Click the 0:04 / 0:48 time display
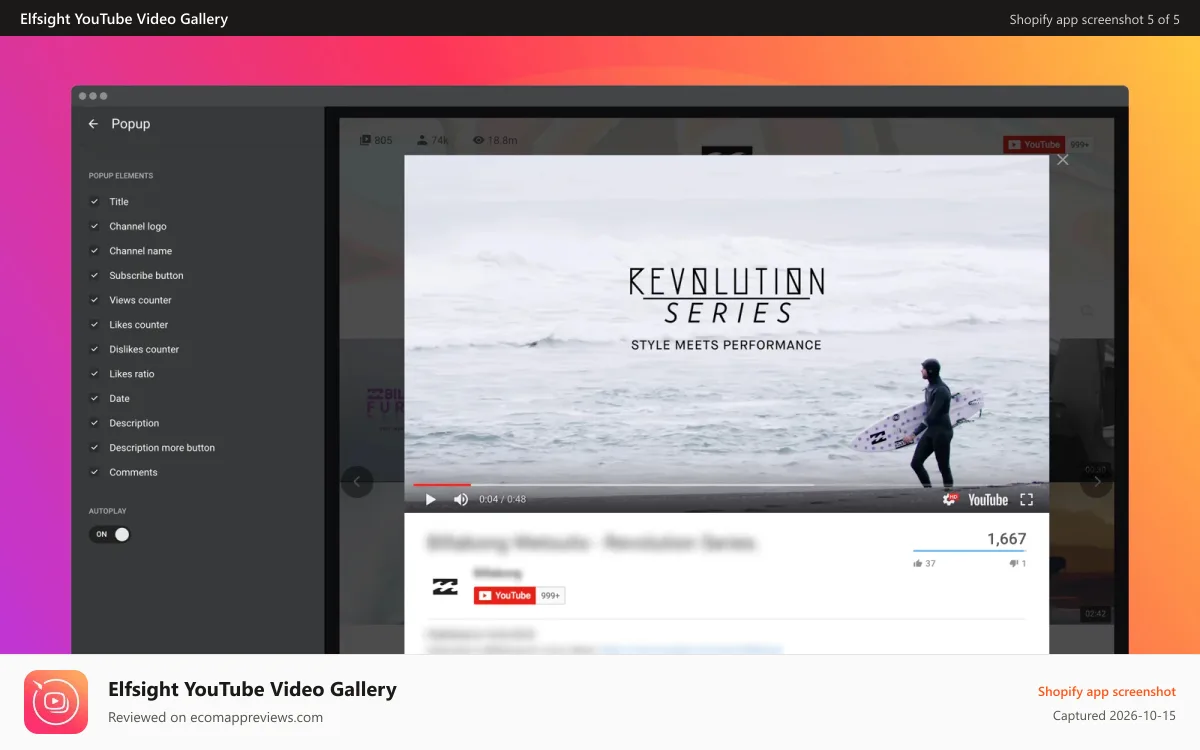 coord(502,499)
